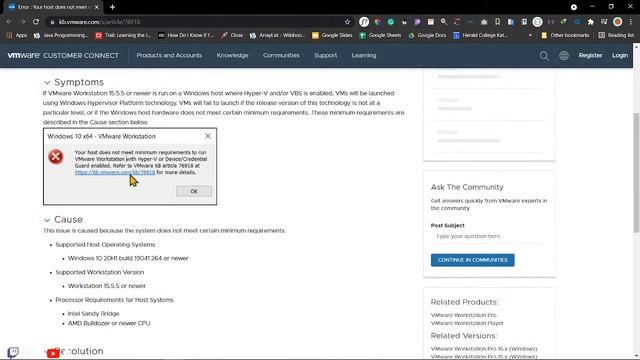Click the vmware Customer Connect logo
Screen dimensions: 640x360
click(x=63, y=56)
